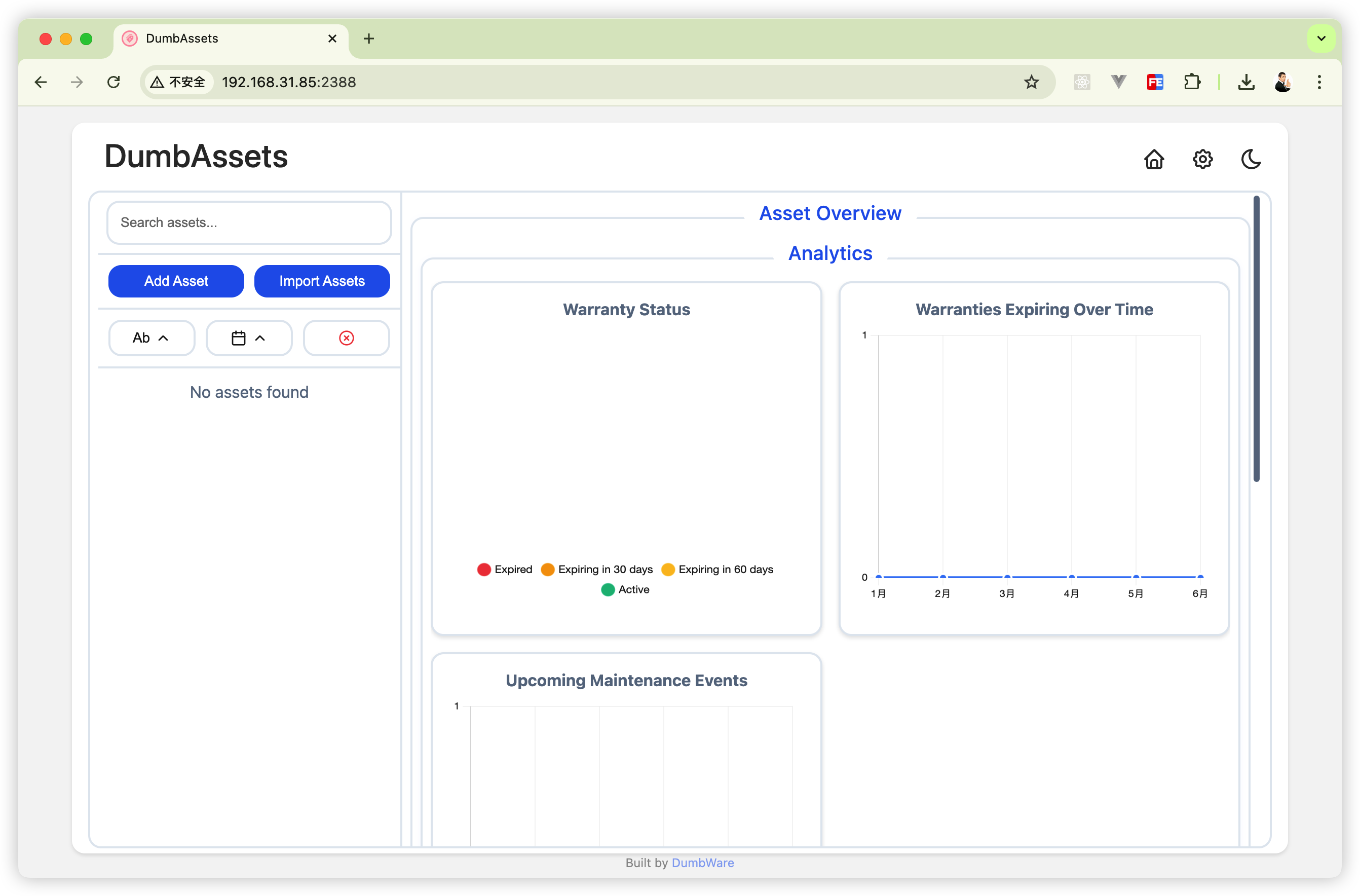Clear sort using the red X button
Viewport: 1360px width, 896px height.
click(346, 338)
